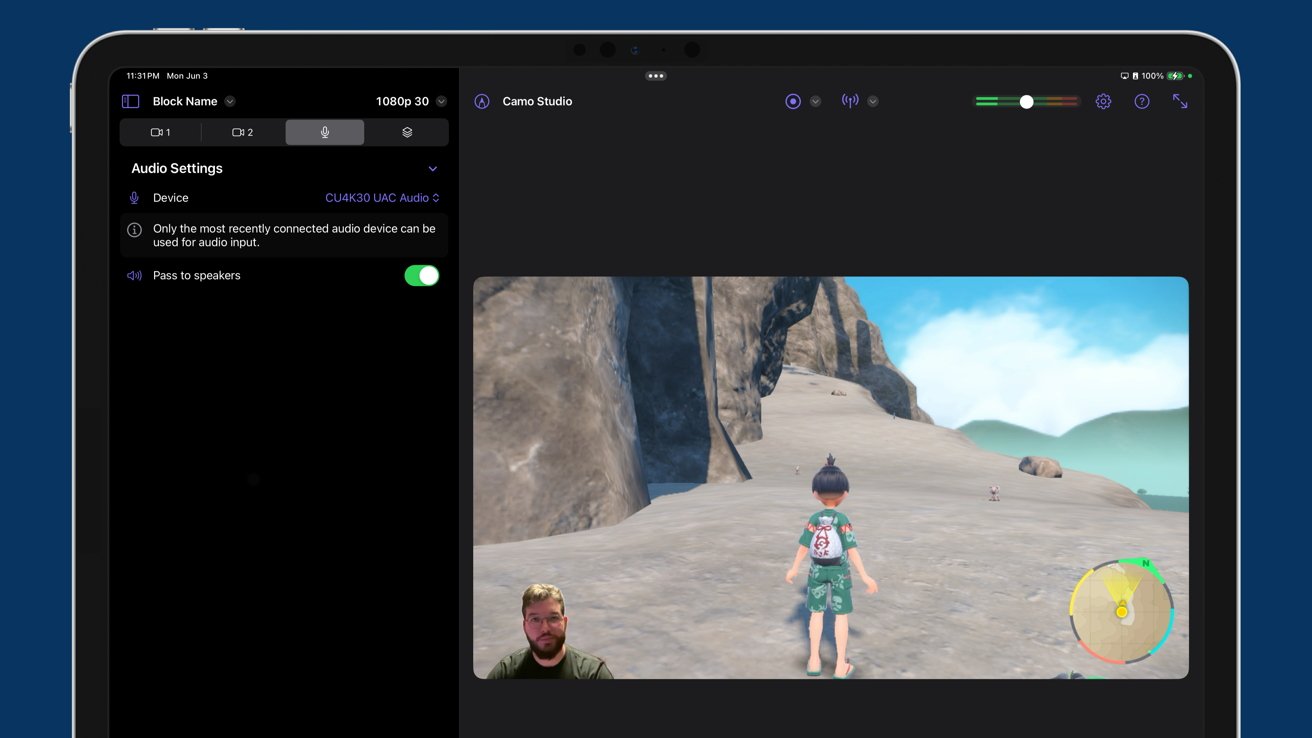Image resolution: width=1312 pixels, height=738 pixels.
Task: Open the iPad multitasking three-dots menu
Action: [656, 76]
